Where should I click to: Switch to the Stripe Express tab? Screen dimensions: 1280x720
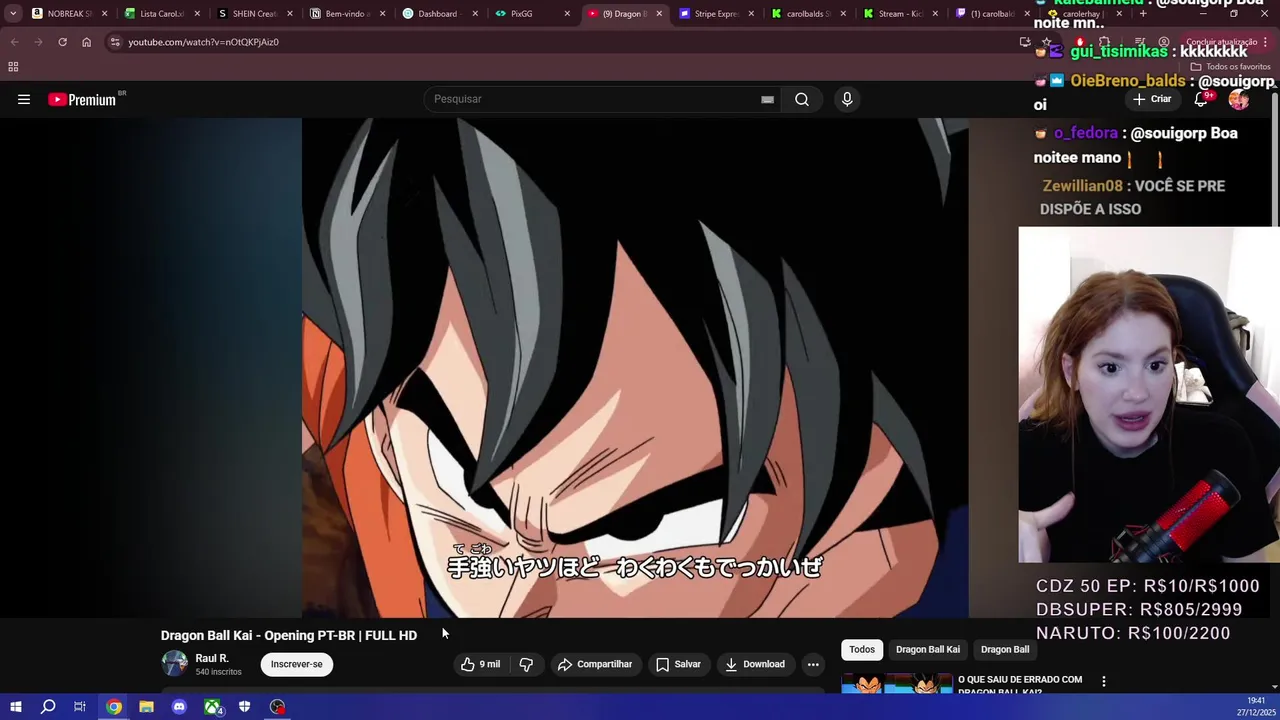[x=714, y=14]
